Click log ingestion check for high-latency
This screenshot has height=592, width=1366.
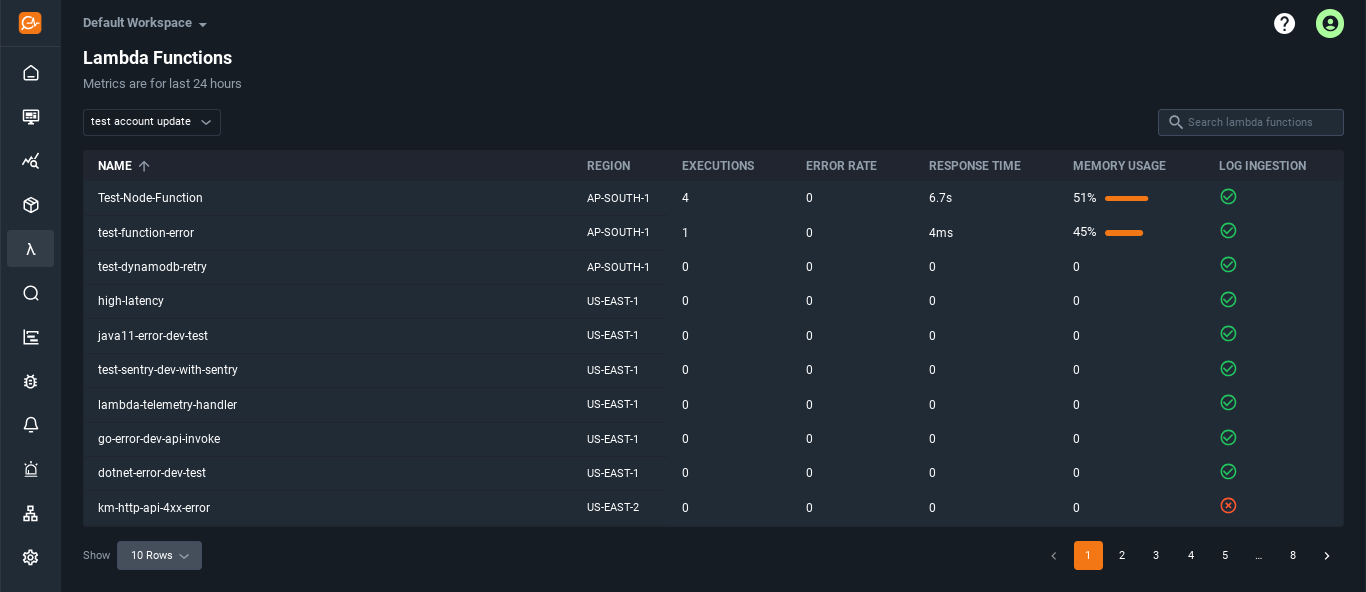coord(1229,300)
